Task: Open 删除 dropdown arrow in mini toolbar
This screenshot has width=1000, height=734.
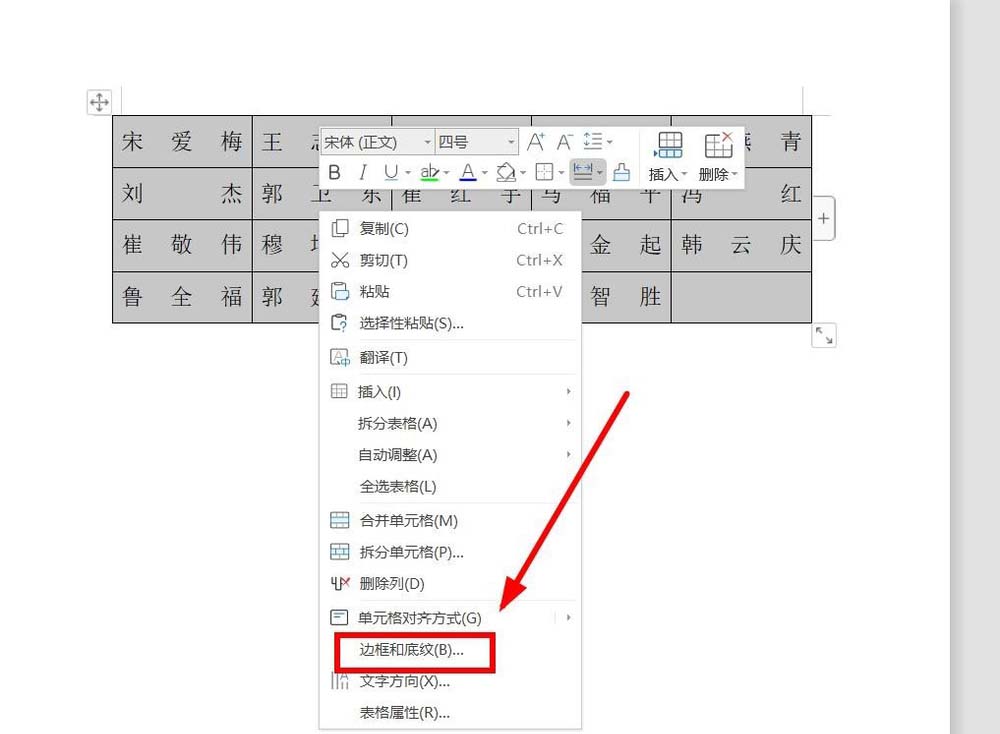Action: pos(735,174)
